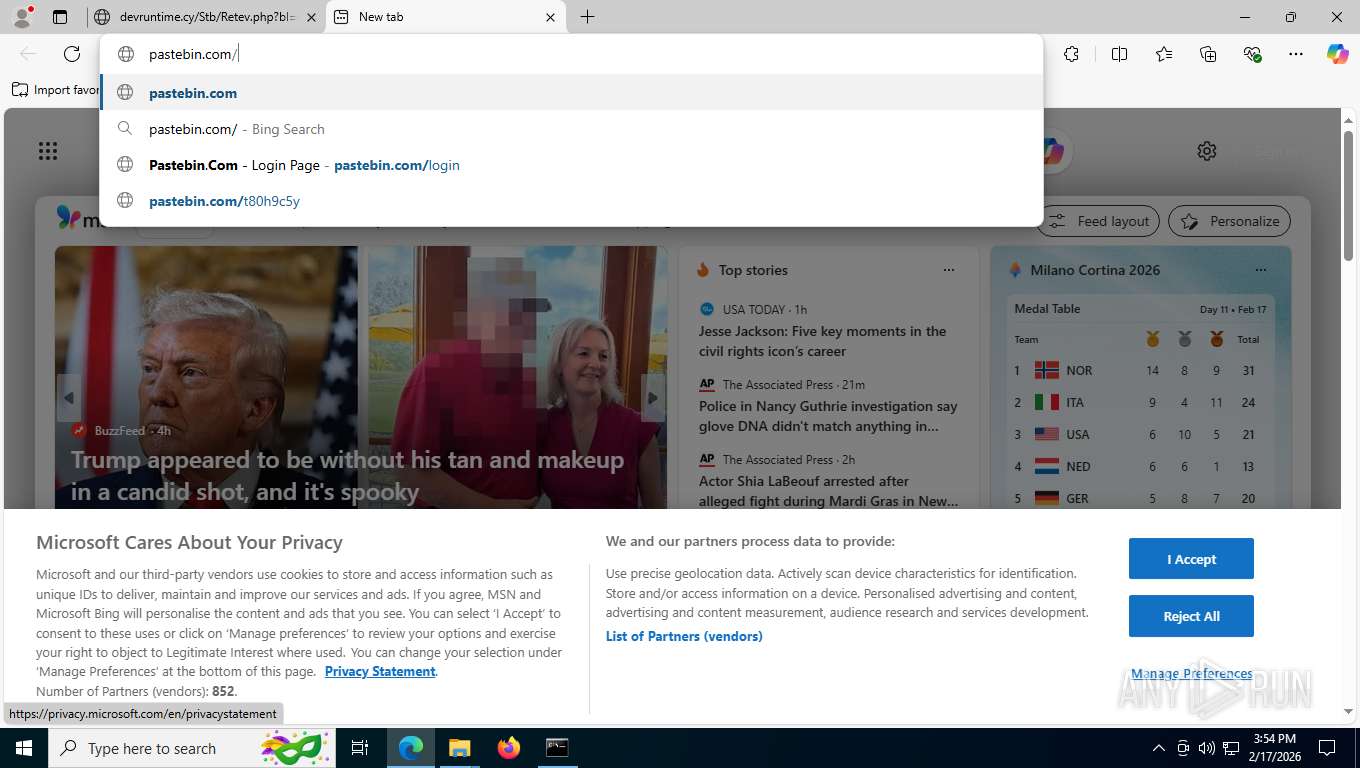This screenshot has width=1360, height=768.
Task: Open the Copilot icon in toolbar
Action: pyautogui.click(x=1338, y=54)
